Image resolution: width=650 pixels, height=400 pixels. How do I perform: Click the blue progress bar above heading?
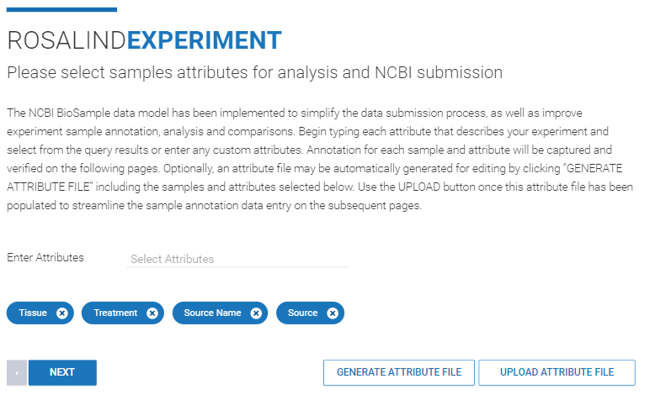62,10
